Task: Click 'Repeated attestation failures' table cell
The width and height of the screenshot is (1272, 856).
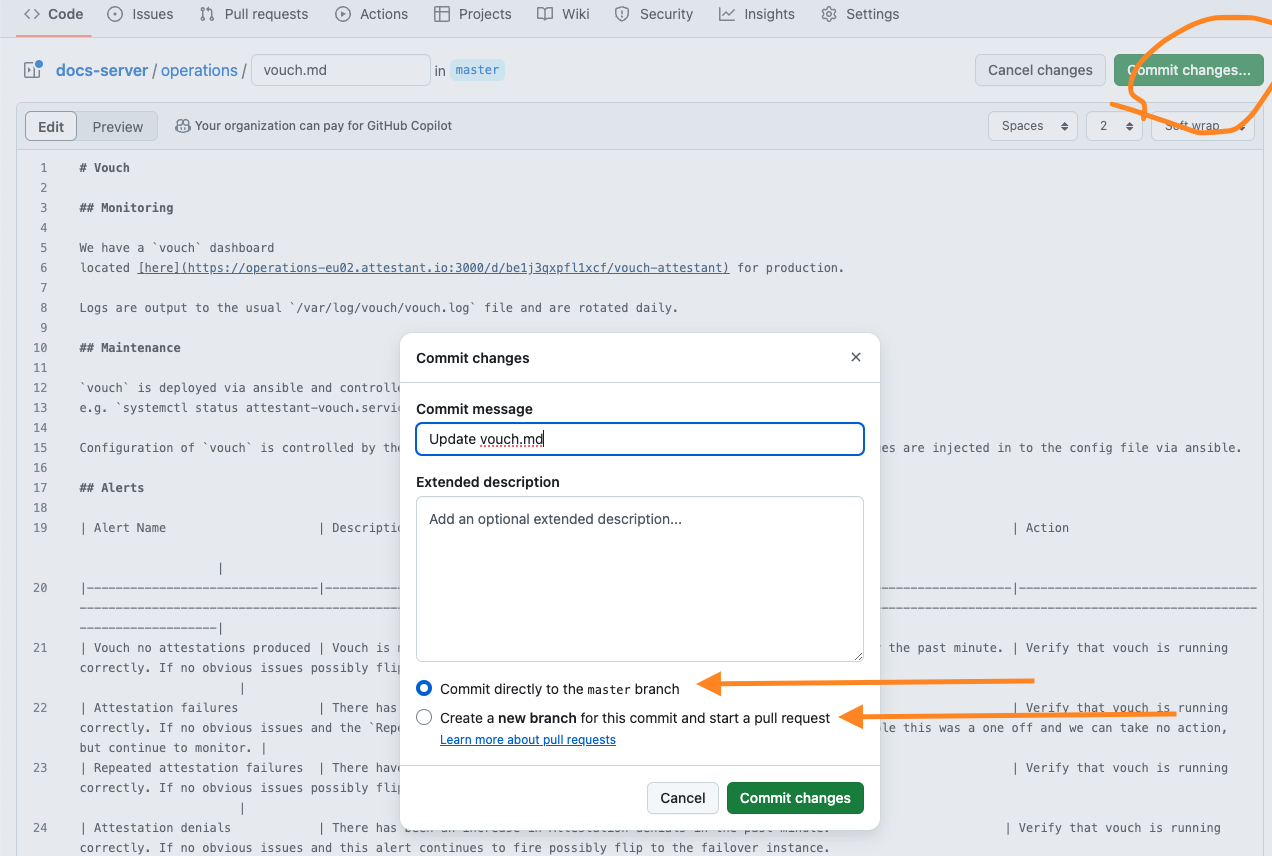Action: tap(198, 768)
